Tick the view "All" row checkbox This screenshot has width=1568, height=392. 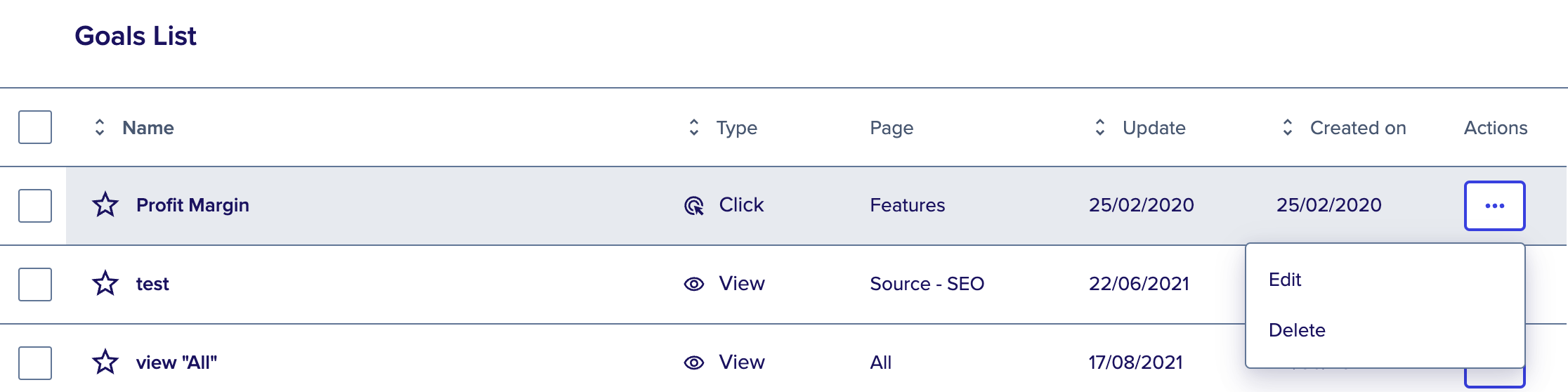pos(35,363)
